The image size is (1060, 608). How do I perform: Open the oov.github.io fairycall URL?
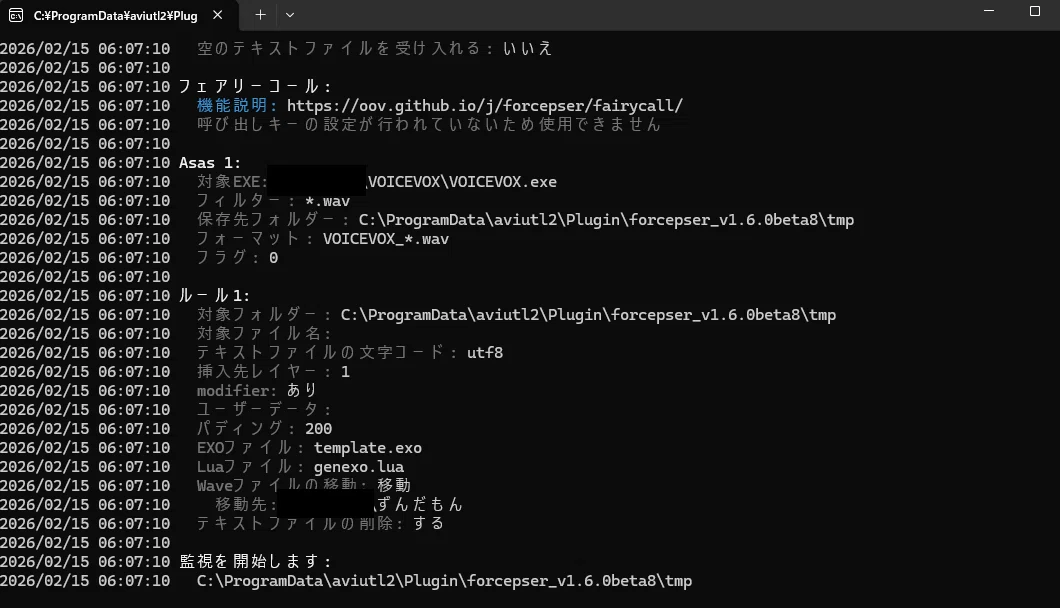pyautogui.click(x=485, y=106)
